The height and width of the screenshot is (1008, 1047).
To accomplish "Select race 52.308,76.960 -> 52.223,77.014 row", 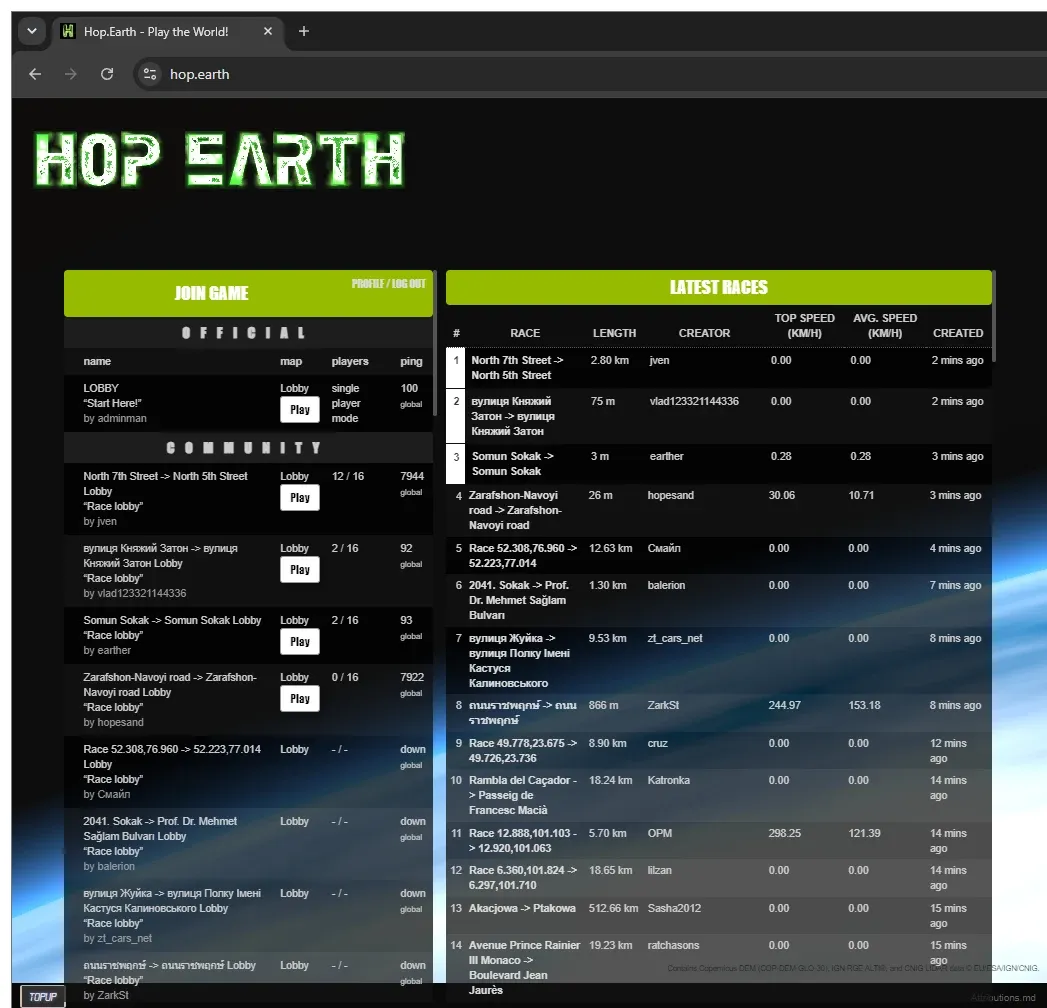I will point(718,555).
